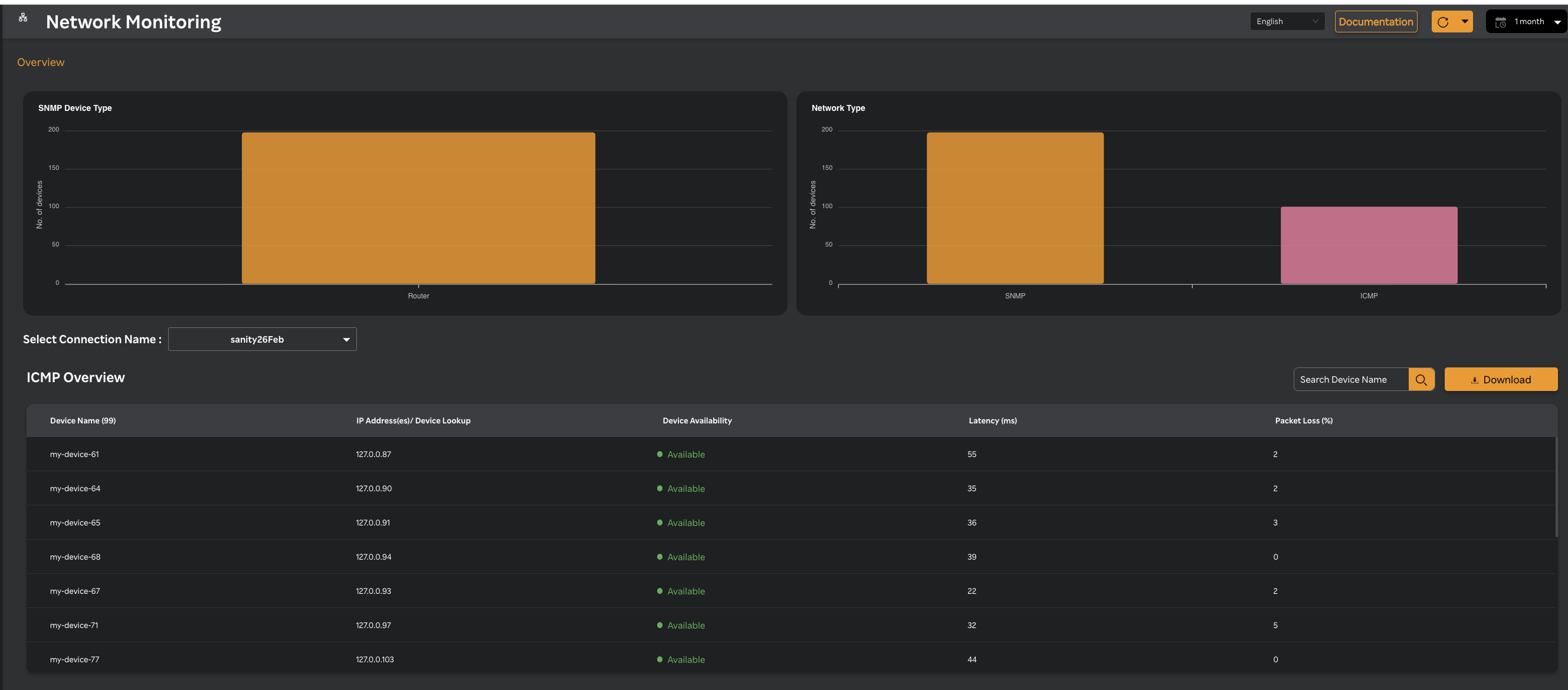Open the English language selector
The height and width of the screenshot is (690, 1568).
pyautogui.click(x=1287, y=21)
